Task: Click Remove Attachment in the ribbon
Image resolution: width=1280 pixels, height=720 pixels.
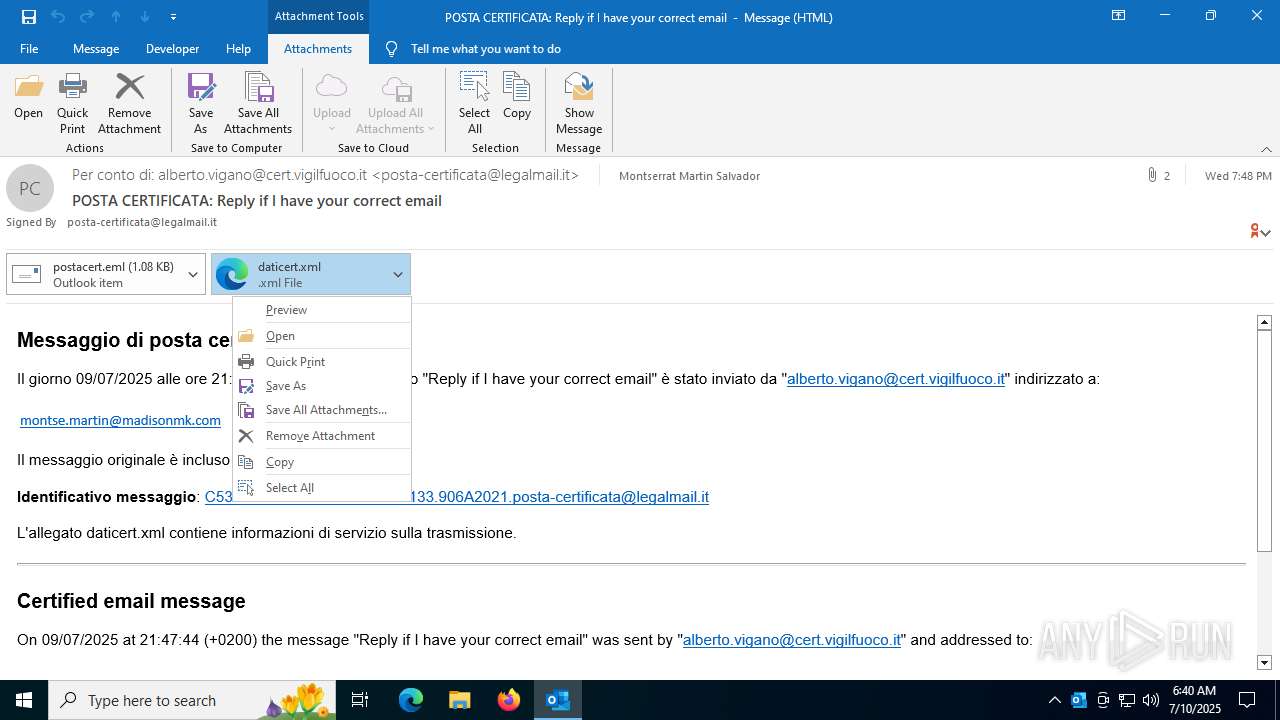Action: (129, 104)
